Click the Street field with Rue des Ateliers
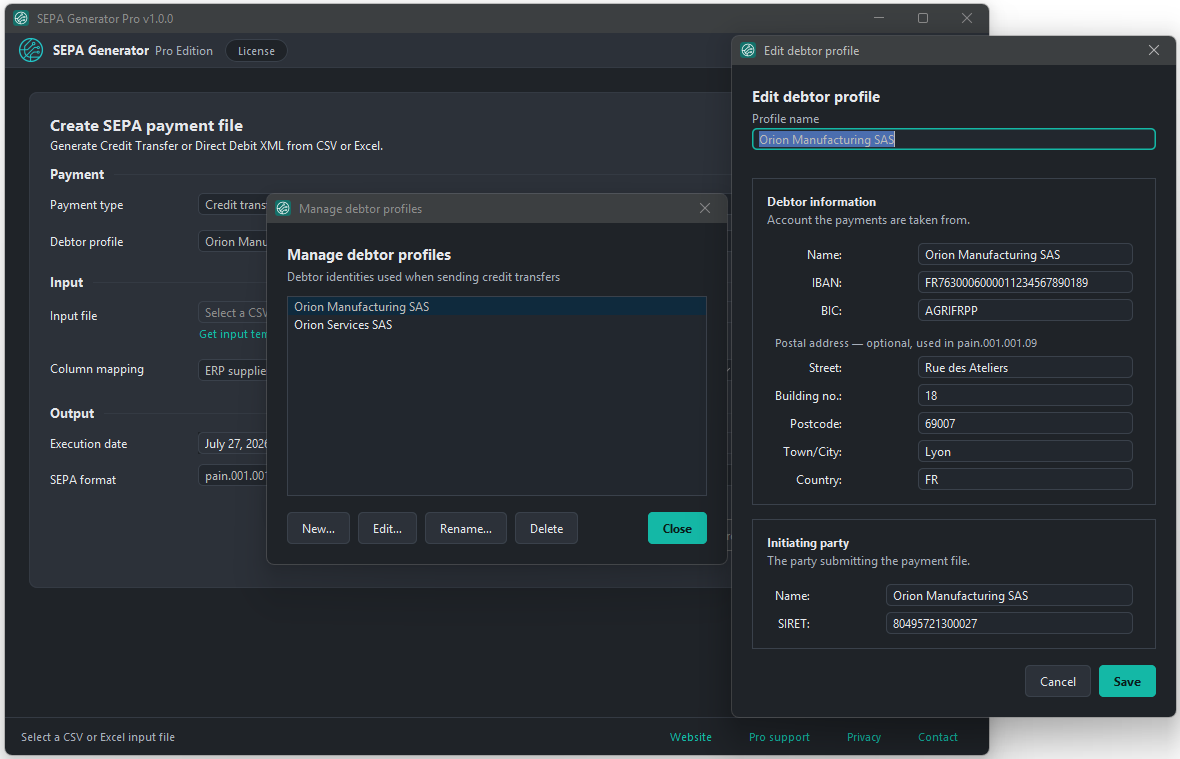 tap(1025, 367)
